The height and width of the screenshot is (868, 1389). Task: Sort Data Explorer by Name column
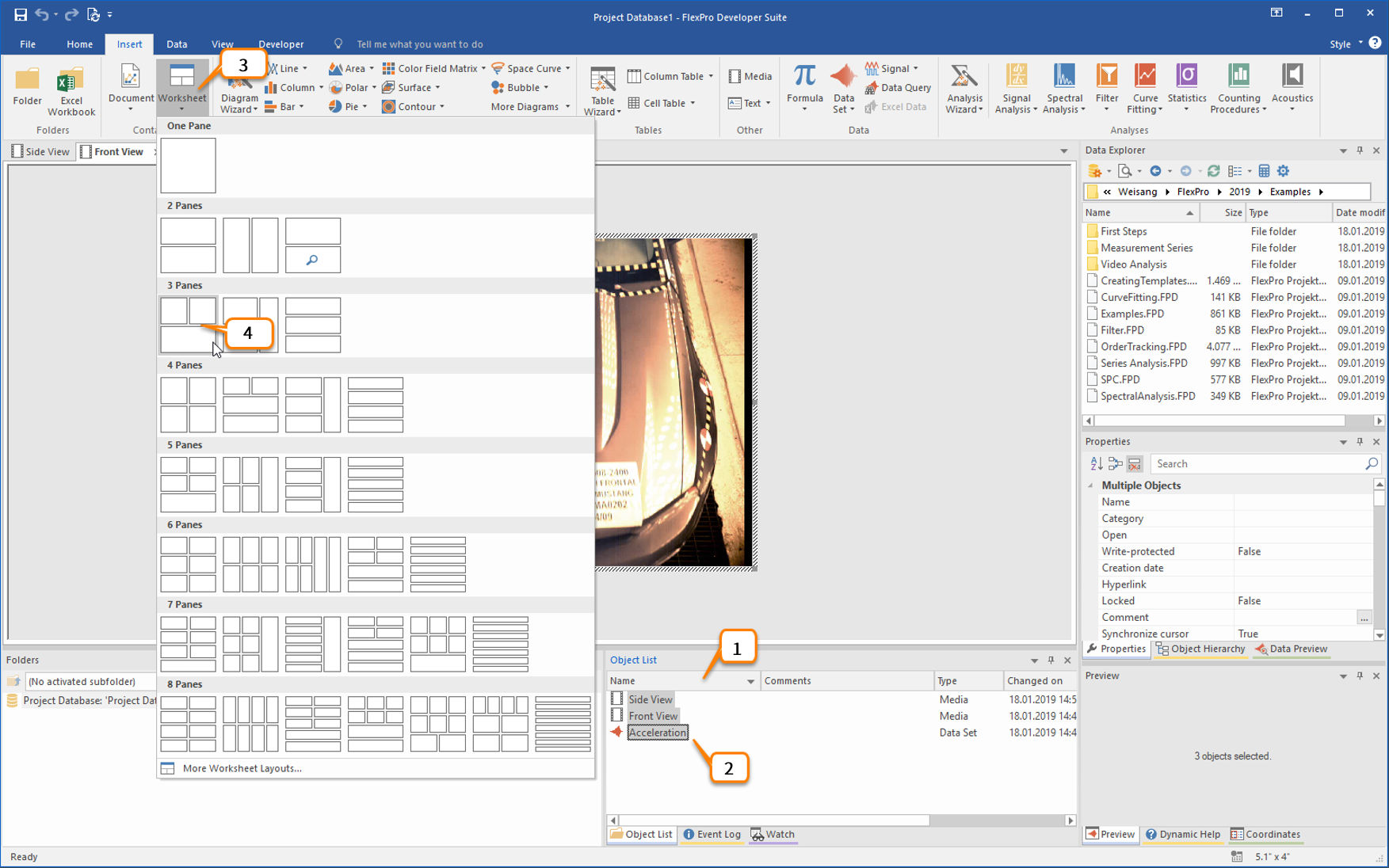point(1139,212)
